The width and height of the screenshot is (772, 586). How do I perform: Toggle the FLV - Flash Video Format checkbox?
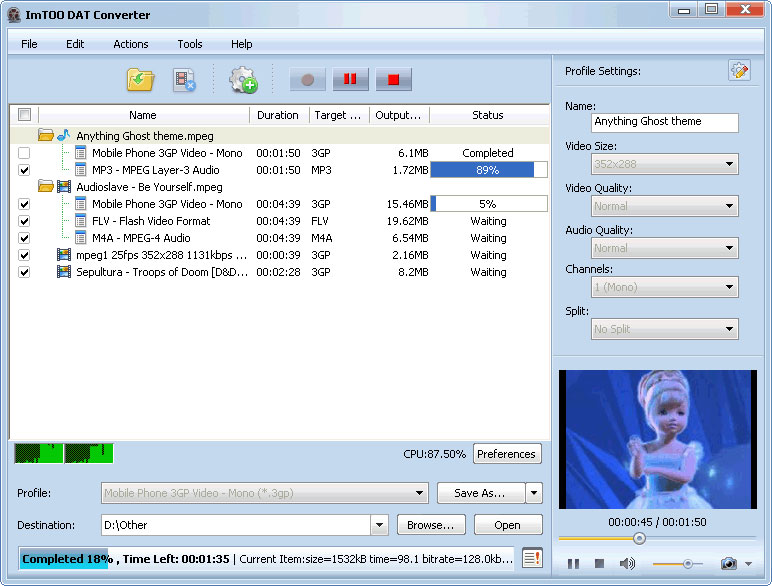pos(24,221)
